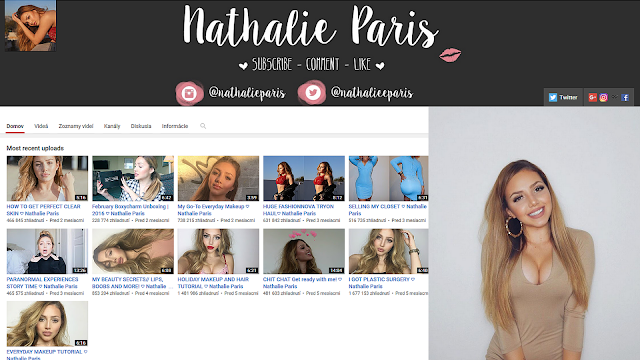Open the Facebook icon link
The height and width of the screenshot is (360, 640).
click(x=625, y=97)
